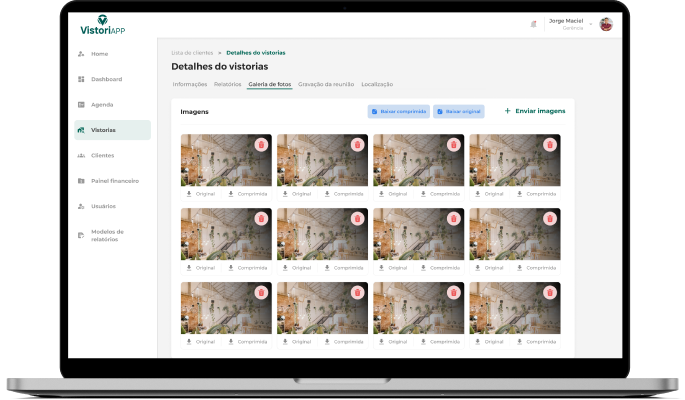
Task: Click the notification icon beside Jorge Maciel
Action: pyautogui.click(x=533, y=24)
